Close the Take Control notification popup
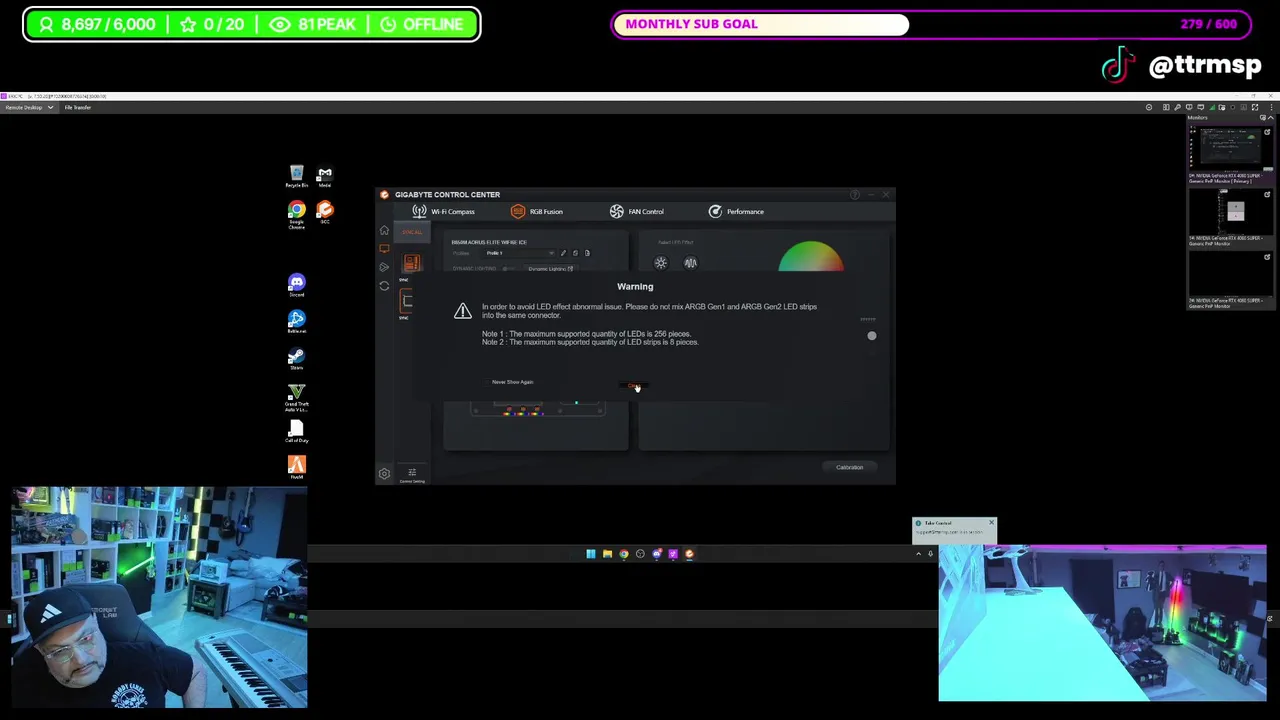The image size is (1280, 720). [991, 522]
